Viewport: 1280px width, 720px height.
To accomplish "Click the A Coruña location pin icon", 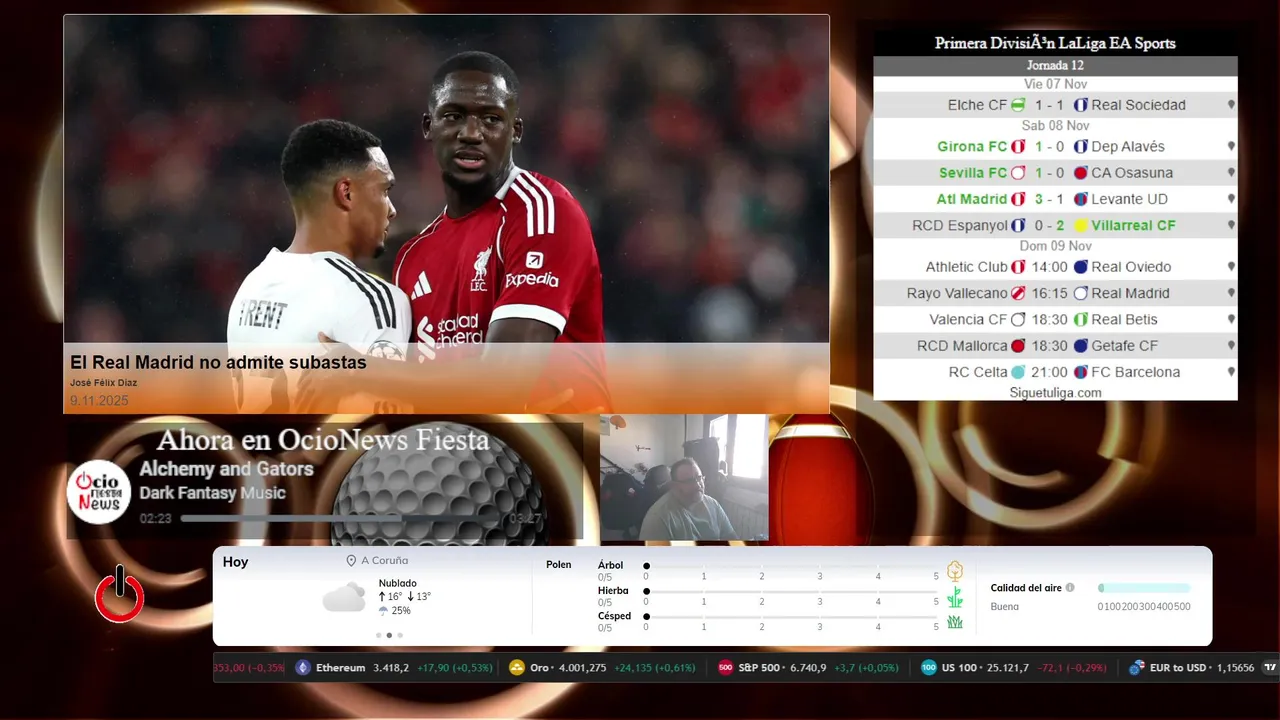I will [351, 561].
